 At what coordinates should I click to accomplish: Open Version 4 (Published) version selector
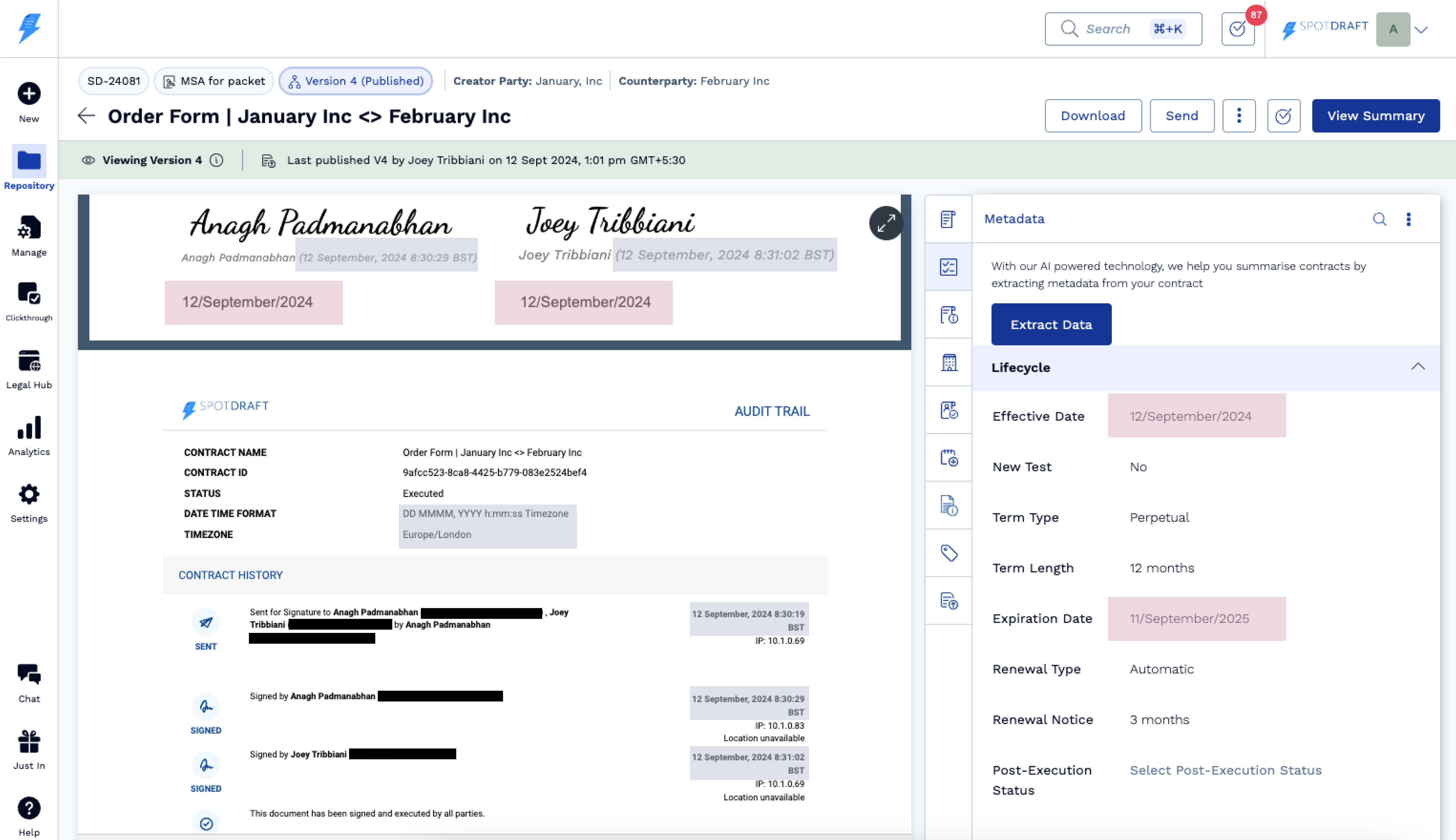point(355,81)
